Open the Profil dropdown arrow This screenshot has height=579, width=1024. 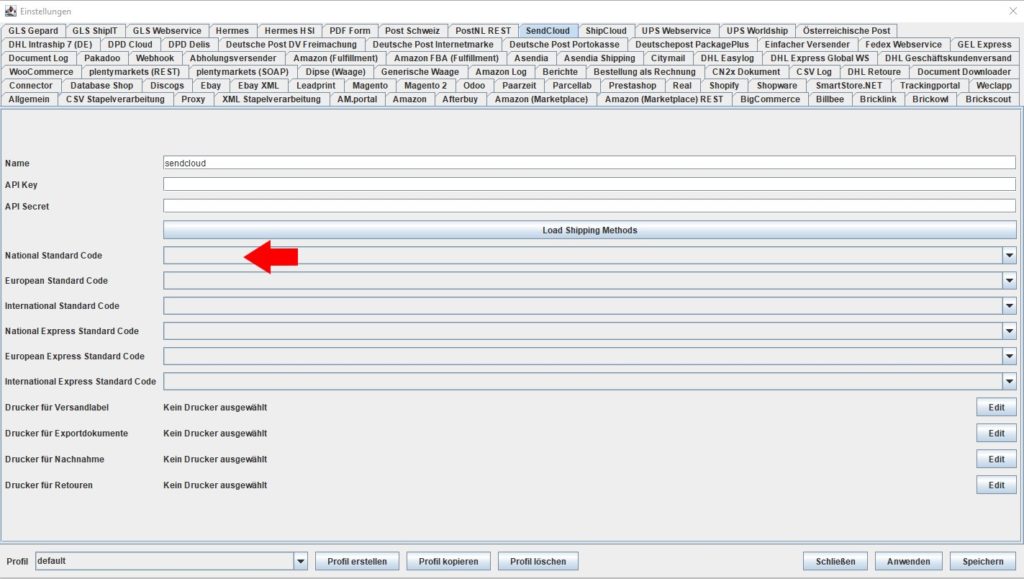[300, 561]
